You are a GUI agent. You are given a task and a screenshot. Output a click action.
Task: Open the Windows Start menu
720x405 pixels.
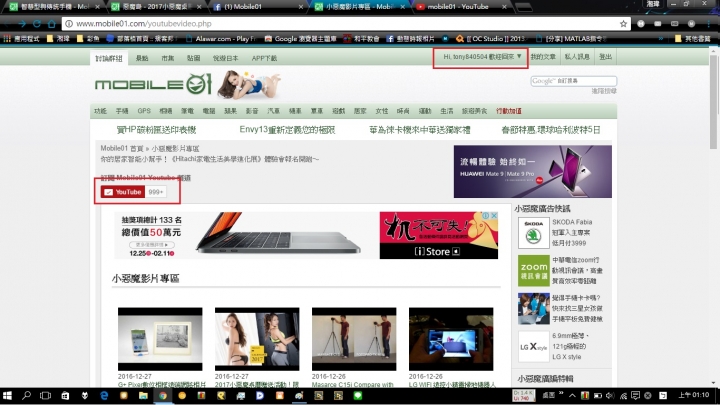[x=7, y=395]
